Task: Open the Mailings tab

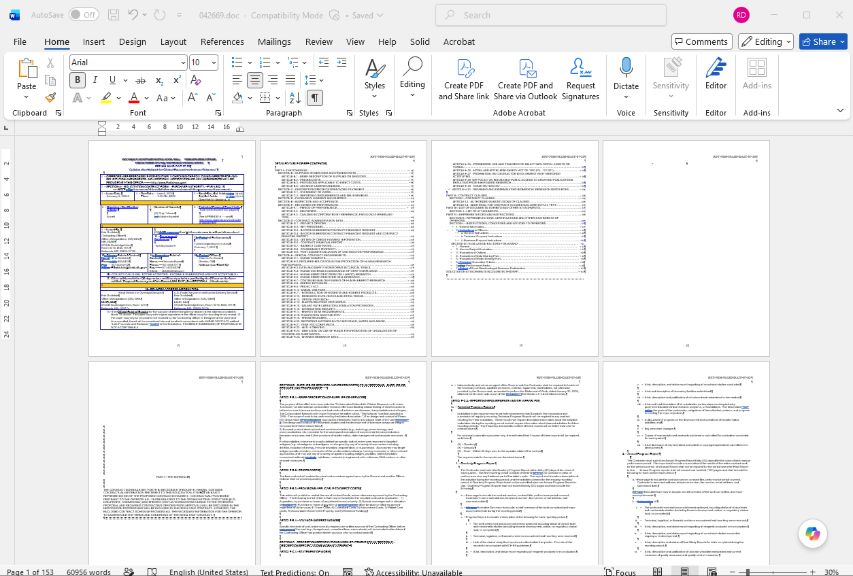Action: [274, 42]
